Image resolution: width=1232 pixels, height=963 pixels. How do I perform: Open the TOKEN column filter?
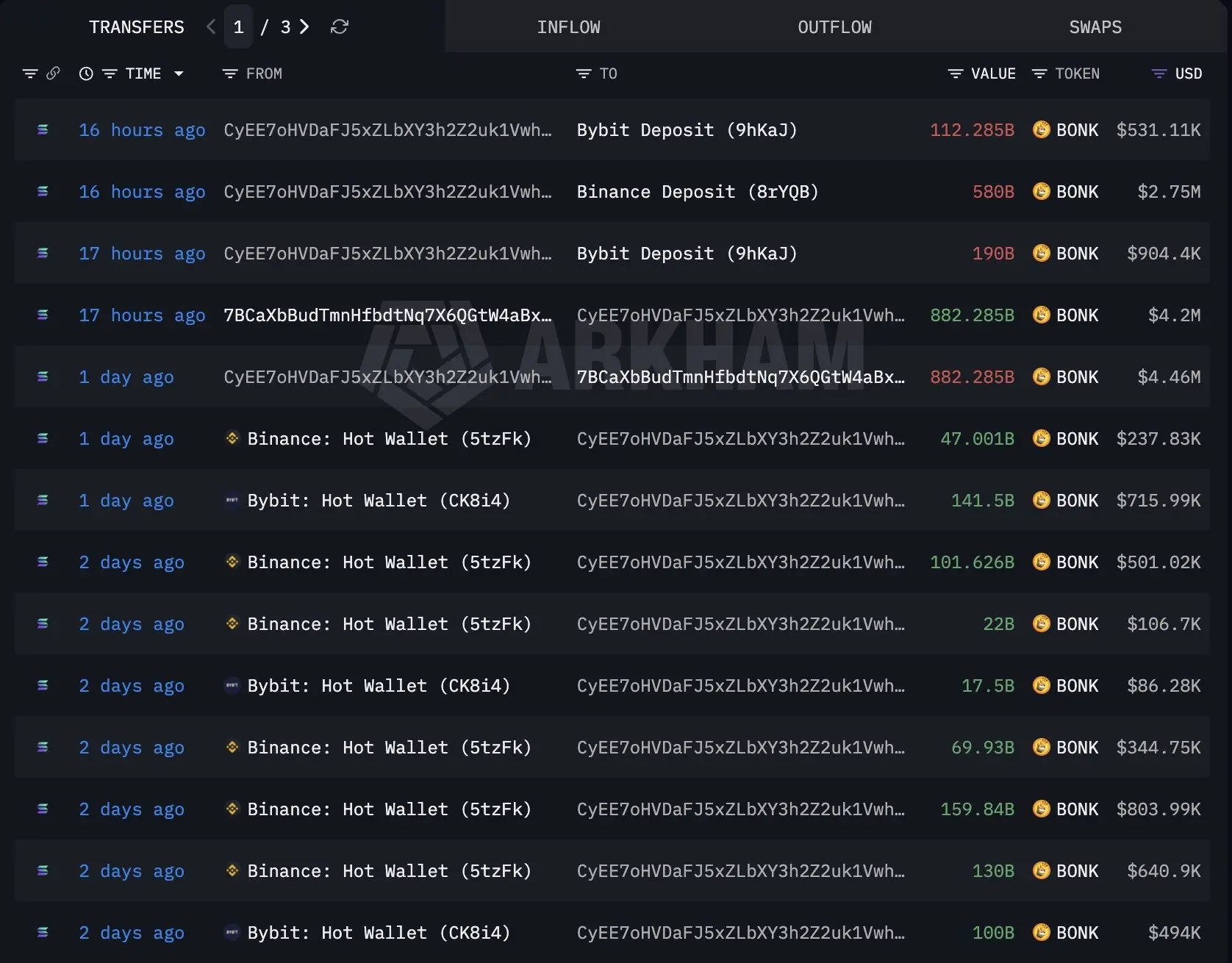(1039, 74)
